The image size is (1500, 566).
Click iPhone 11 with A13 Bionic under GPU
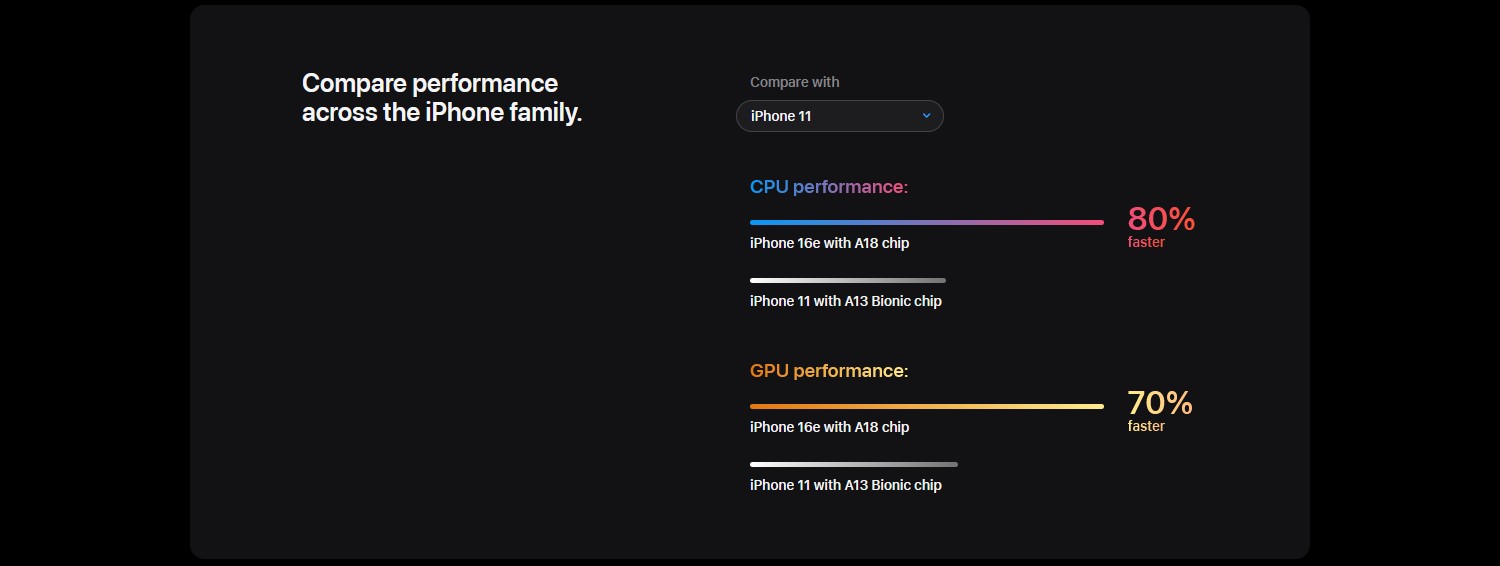pos(846,485)
